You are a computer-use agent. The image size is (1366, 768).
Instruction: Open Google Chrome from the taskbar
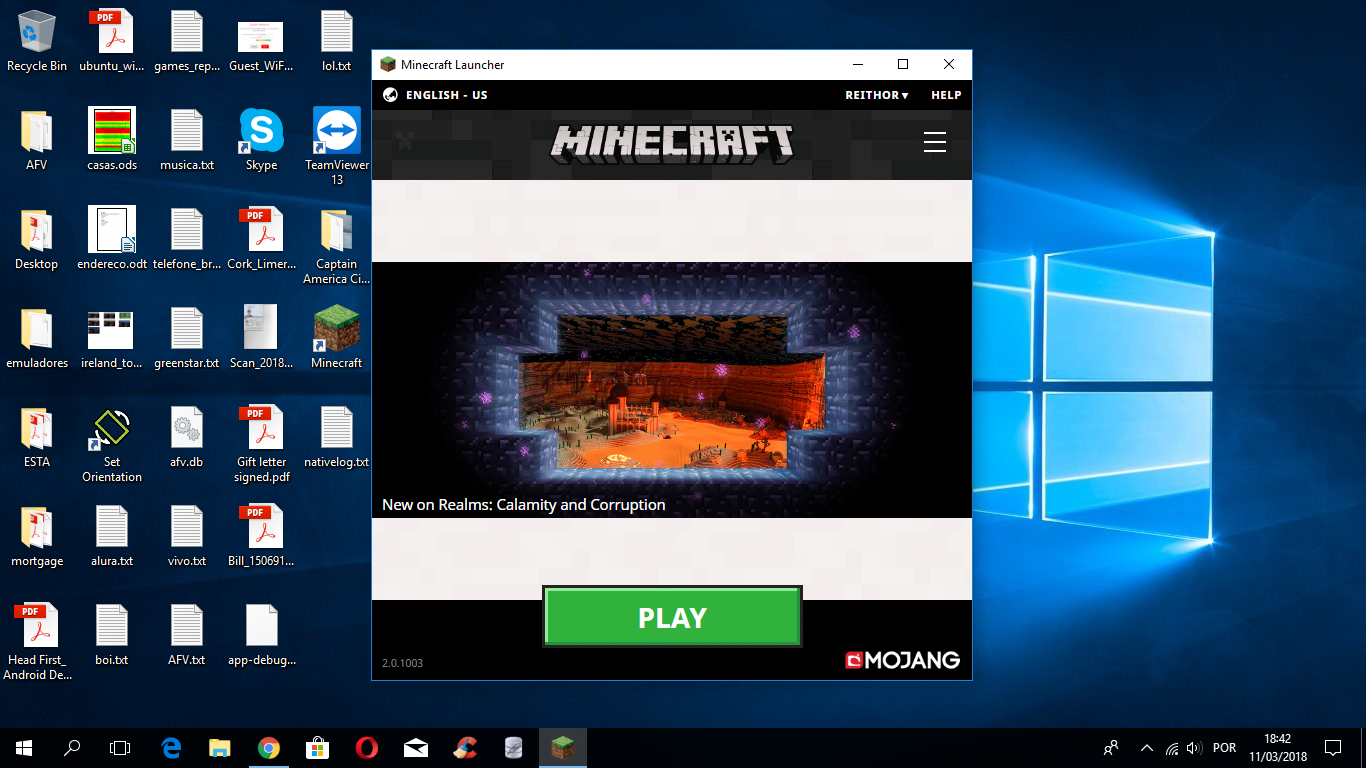tap(268, 748)
